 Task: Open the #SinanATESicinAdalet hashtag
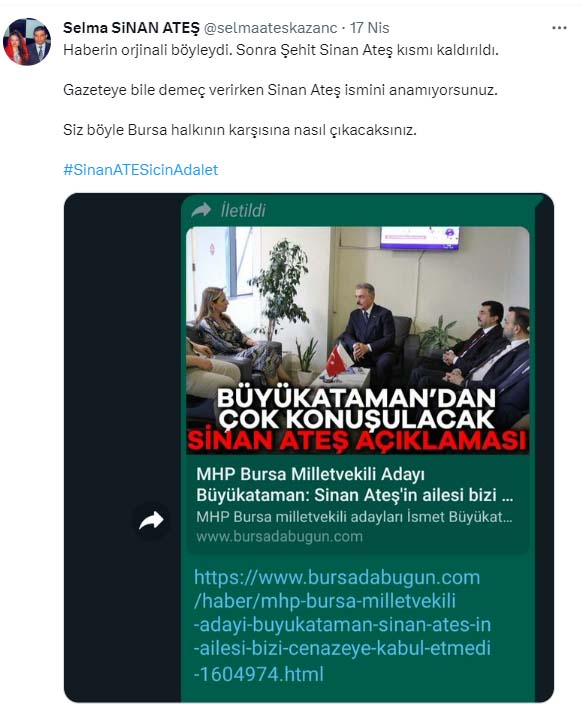[x=141, y=170]
